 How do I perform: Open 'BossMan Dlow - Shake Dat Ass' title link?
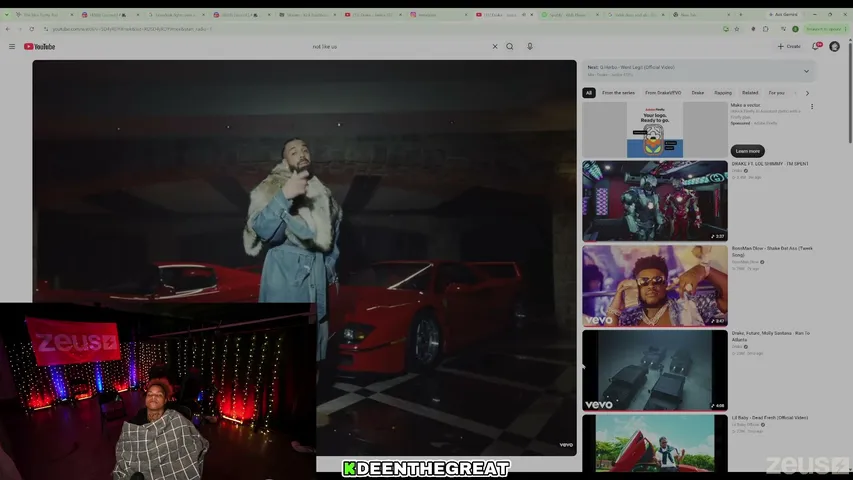[772, 251]
